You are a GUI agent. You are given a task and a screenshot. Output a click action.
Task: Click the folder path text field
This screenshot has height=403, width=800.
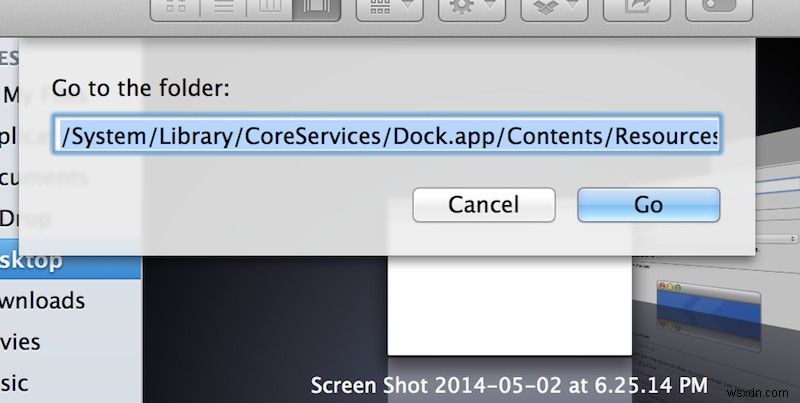387,135
